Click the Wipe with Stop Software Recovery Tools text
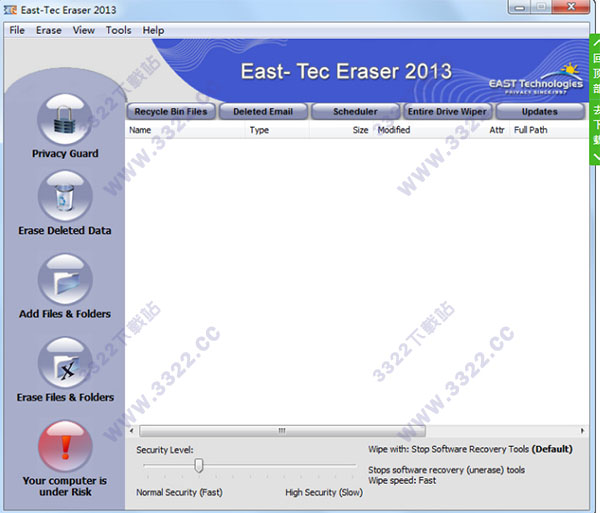Image resolution: width=600 pixels, height=513 pixels. click(x=470, y=449)
